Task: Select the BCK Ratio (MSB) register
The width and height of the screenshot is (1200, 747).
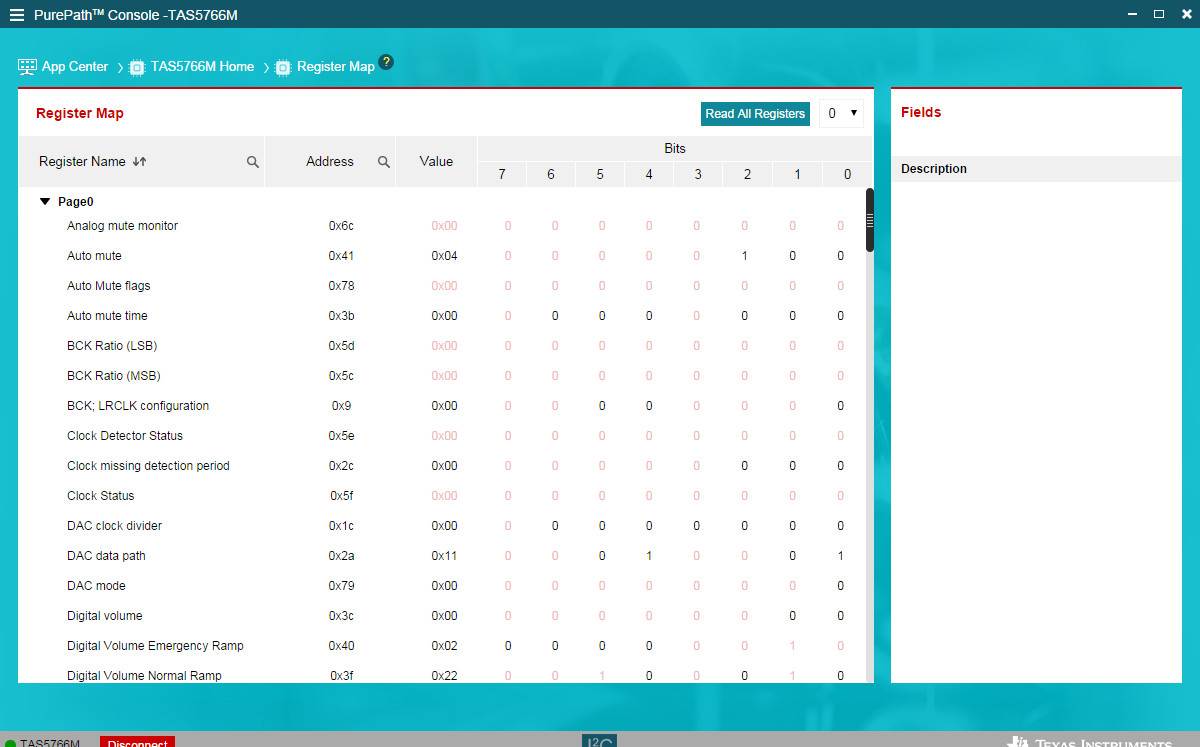Action: [114, 376]
